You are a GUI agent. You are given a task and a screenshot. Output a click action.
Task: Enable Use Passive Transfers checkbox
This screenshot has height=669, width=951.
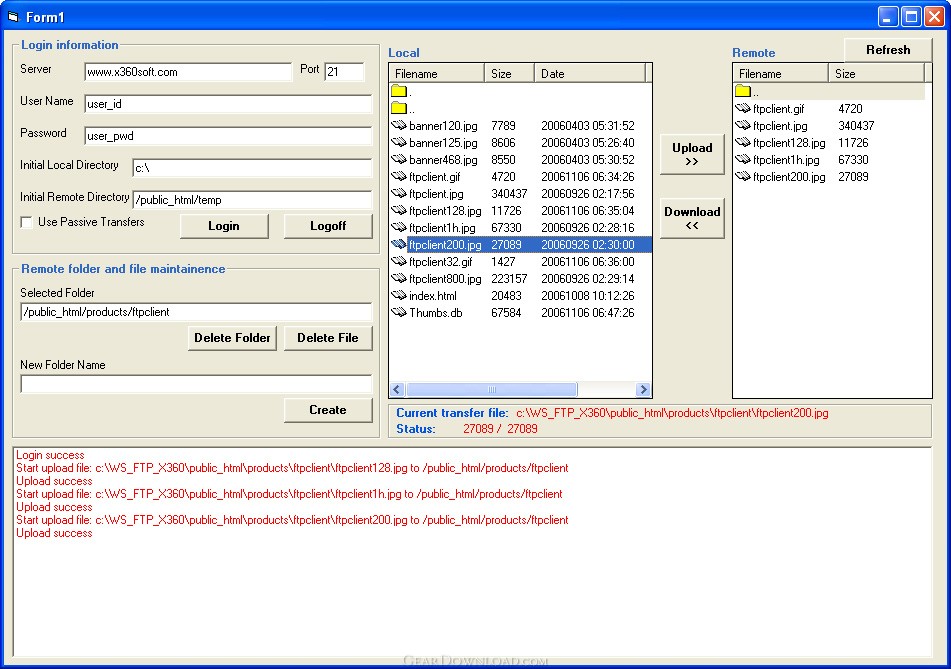pyautogui.click(x=26, y=223)
